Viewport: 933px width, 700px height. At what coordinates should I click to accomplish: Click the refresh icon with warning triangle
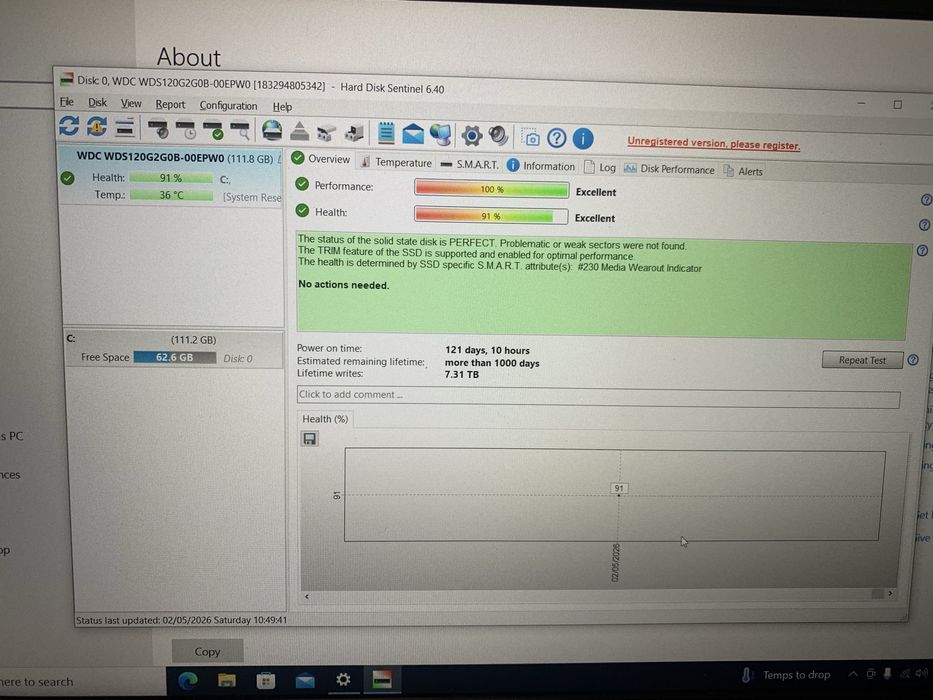coord(97,127)
